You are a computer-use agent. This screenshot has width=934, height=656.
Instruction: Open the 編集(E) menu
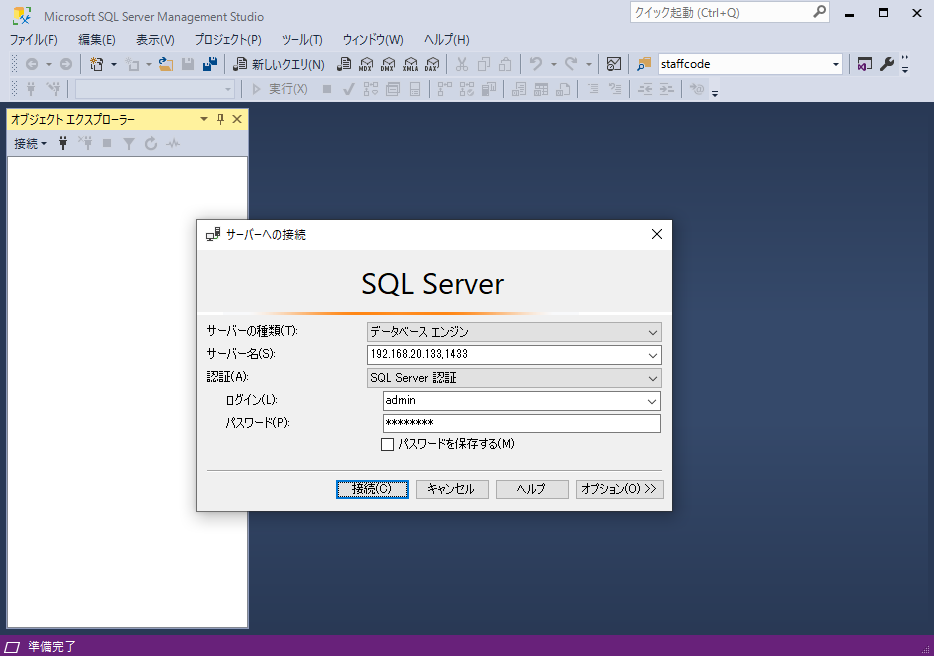96,40
